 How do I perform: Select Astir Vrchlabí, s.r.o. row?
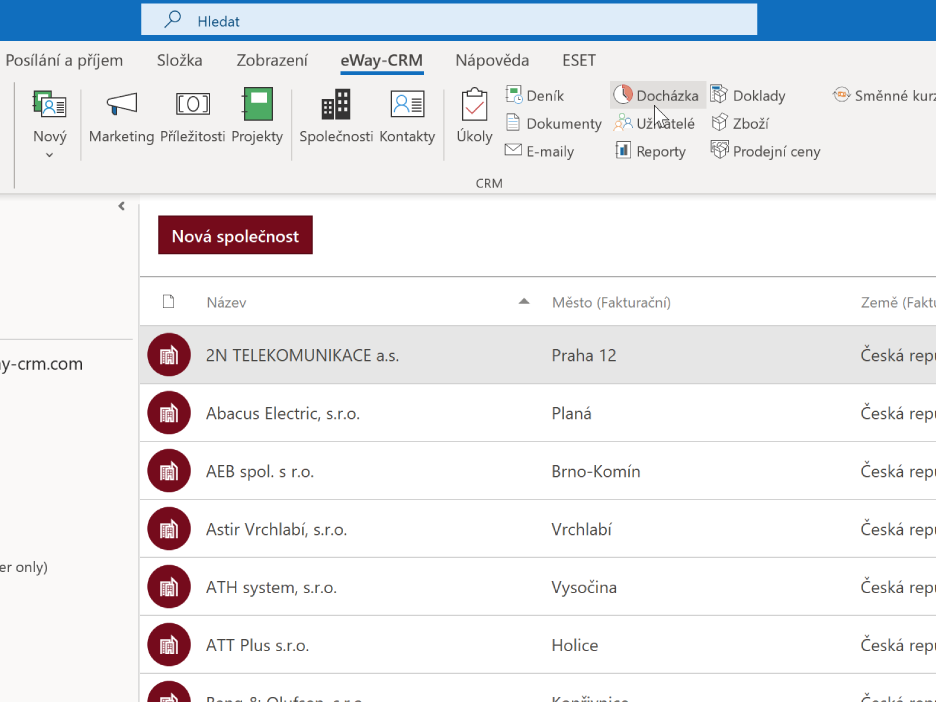(x=538, y=529)
